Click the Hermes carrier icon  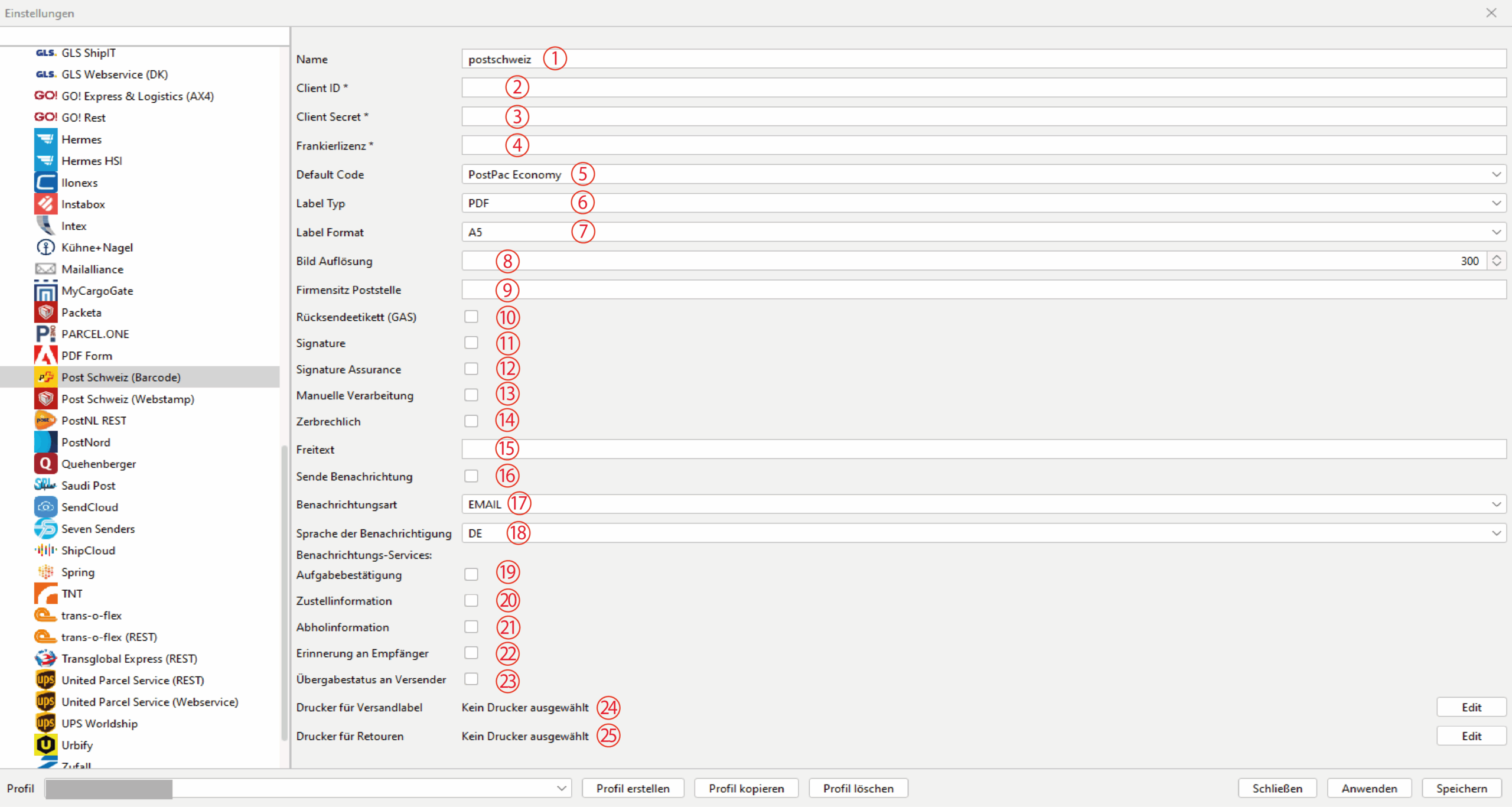click(x=45, y=139)
